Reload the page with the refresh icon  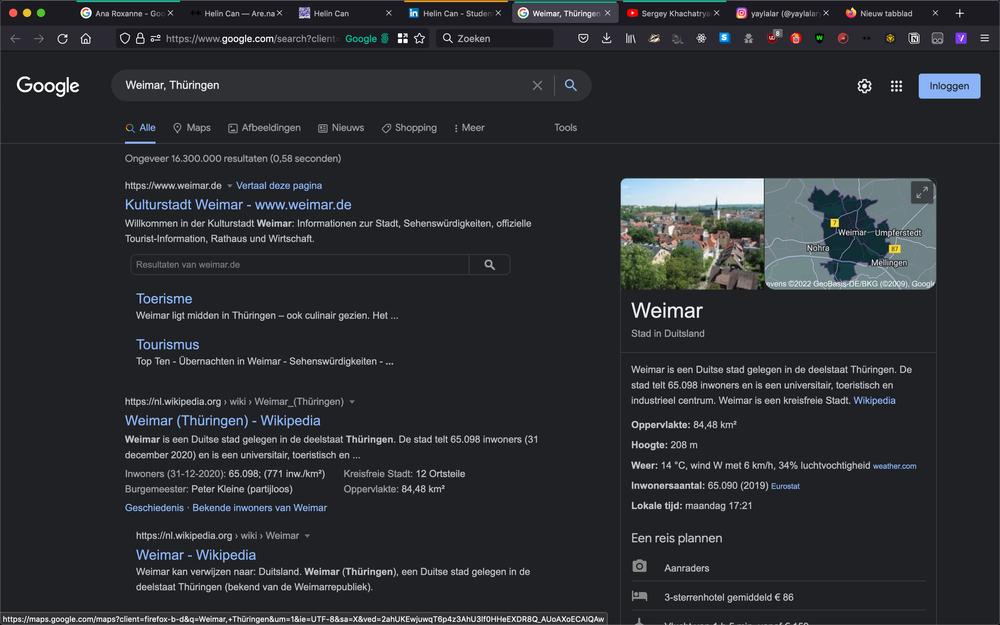[62, 39]
